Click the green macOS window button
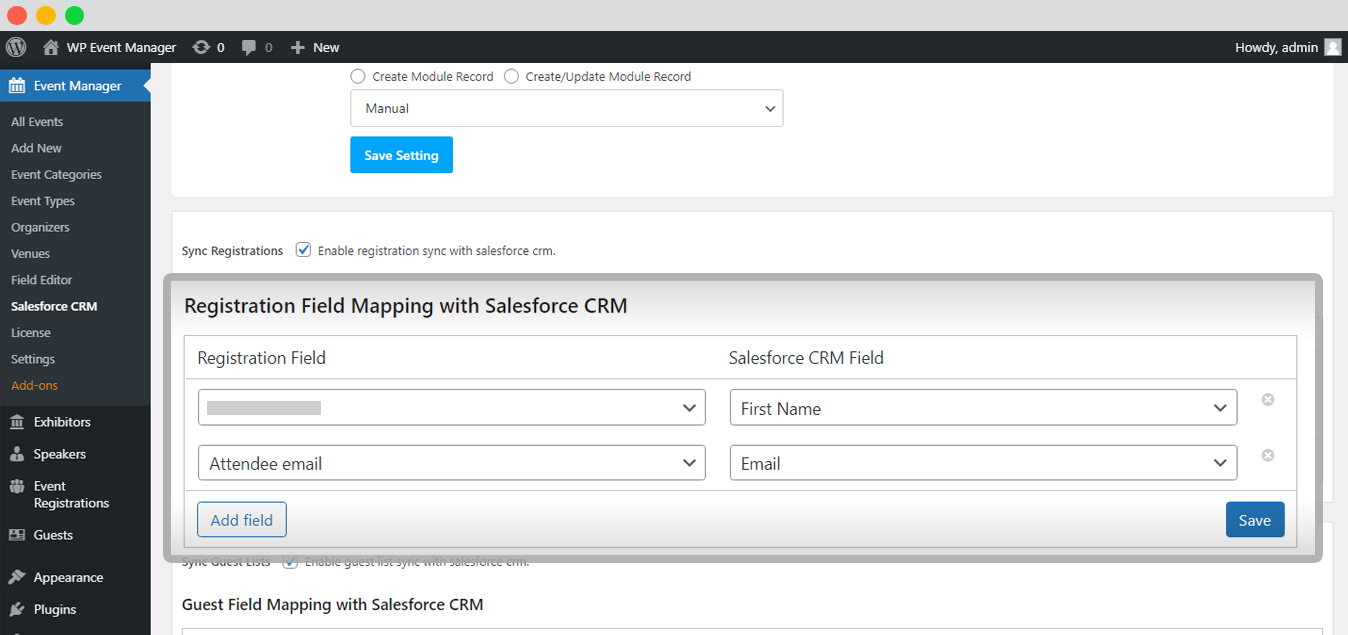This screenshot has height=635, width=1348. coord(75,15)
